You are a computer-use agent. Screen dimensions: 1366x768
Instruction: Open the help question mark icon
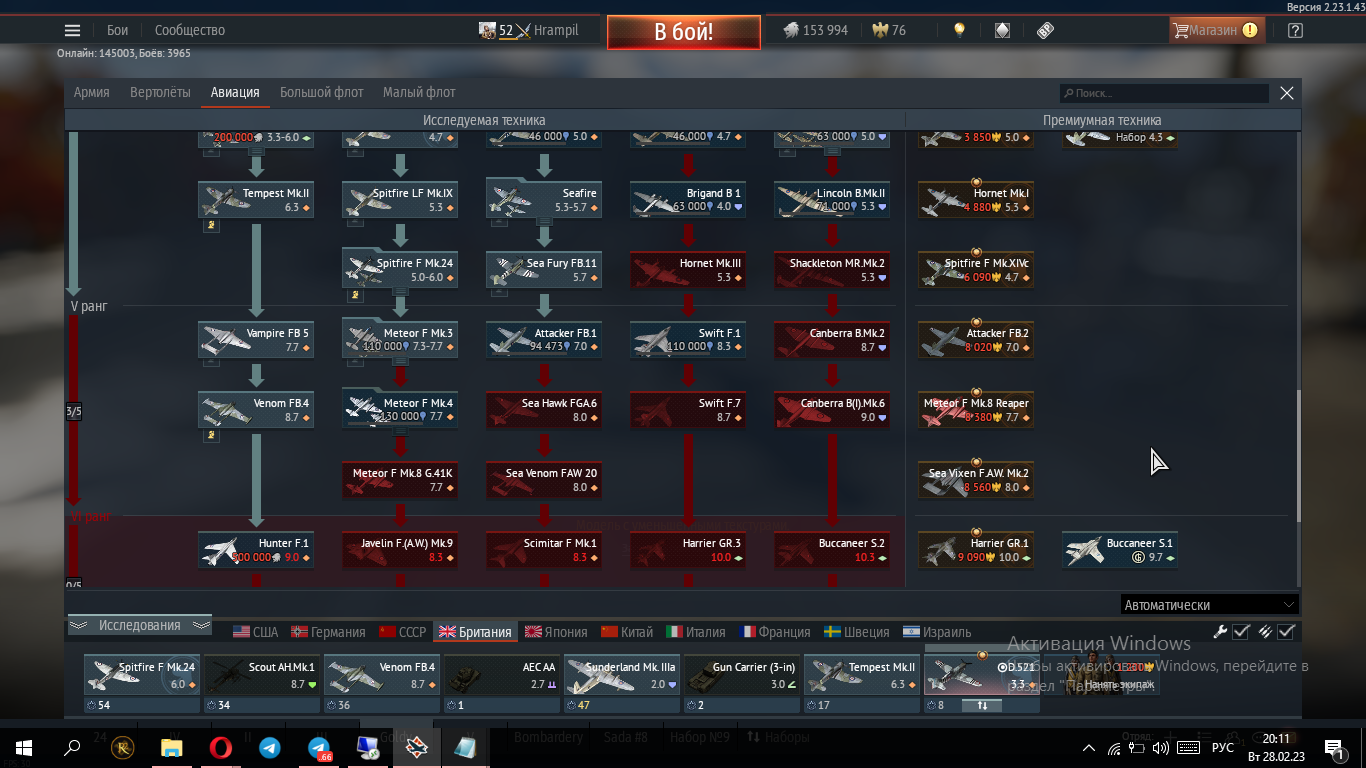tap(1295, 30)
